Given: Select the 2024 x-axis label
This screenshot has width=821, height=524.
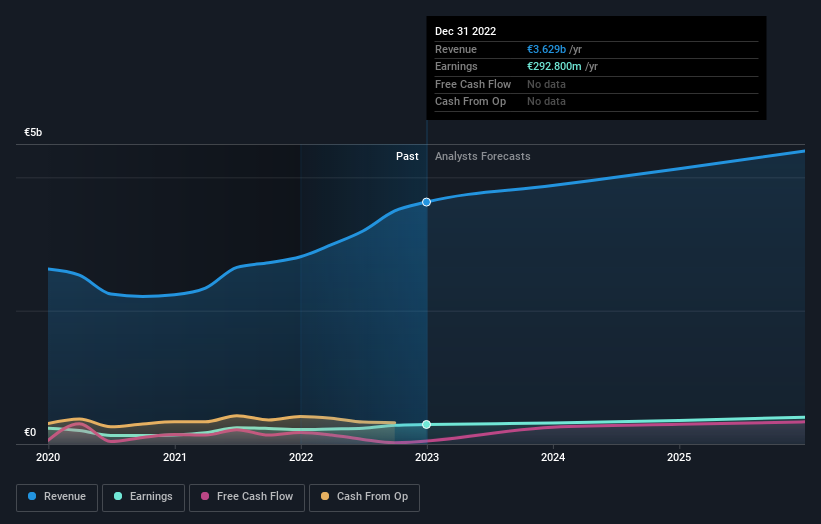Looking at the screenshot, I should pyautogui.click(x=553, y=457).
